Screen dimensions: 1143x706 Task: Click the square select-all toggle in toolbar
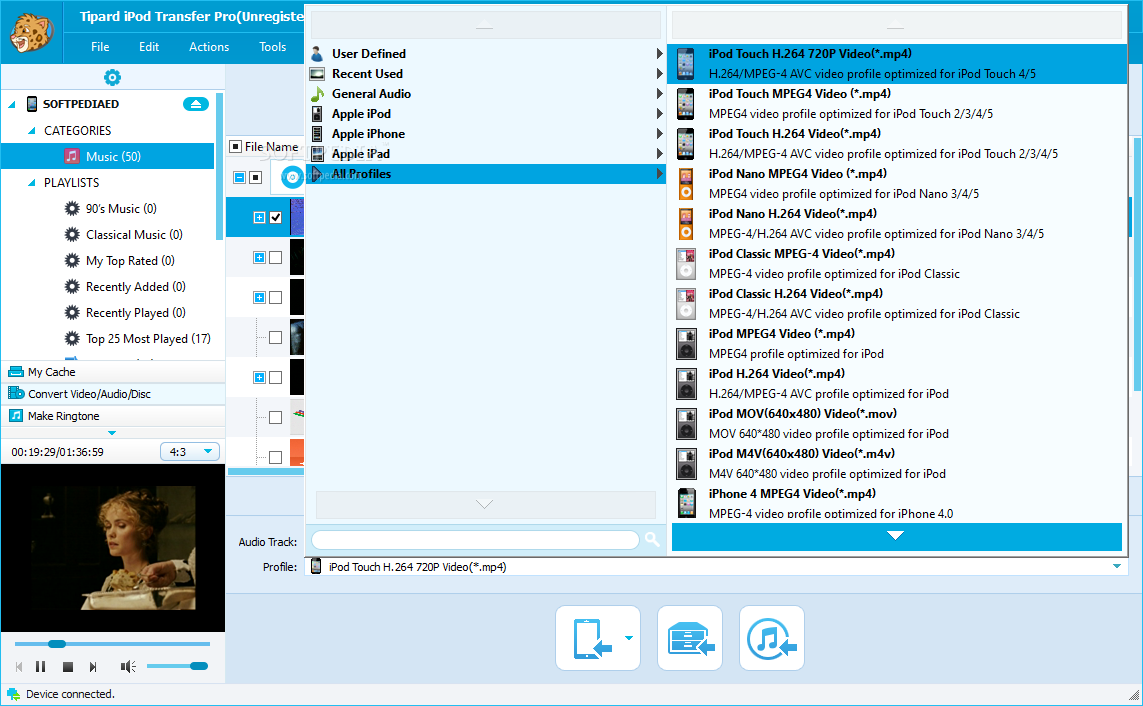(255, 177)
